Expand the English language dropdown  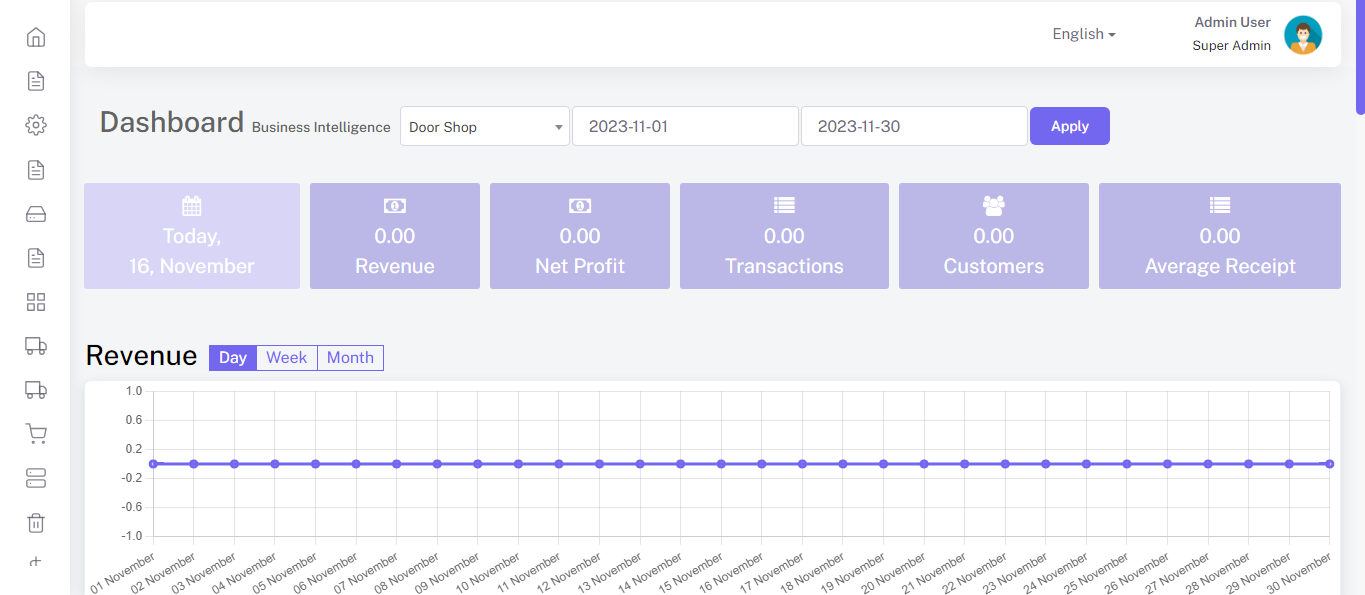coord(1083,34)
